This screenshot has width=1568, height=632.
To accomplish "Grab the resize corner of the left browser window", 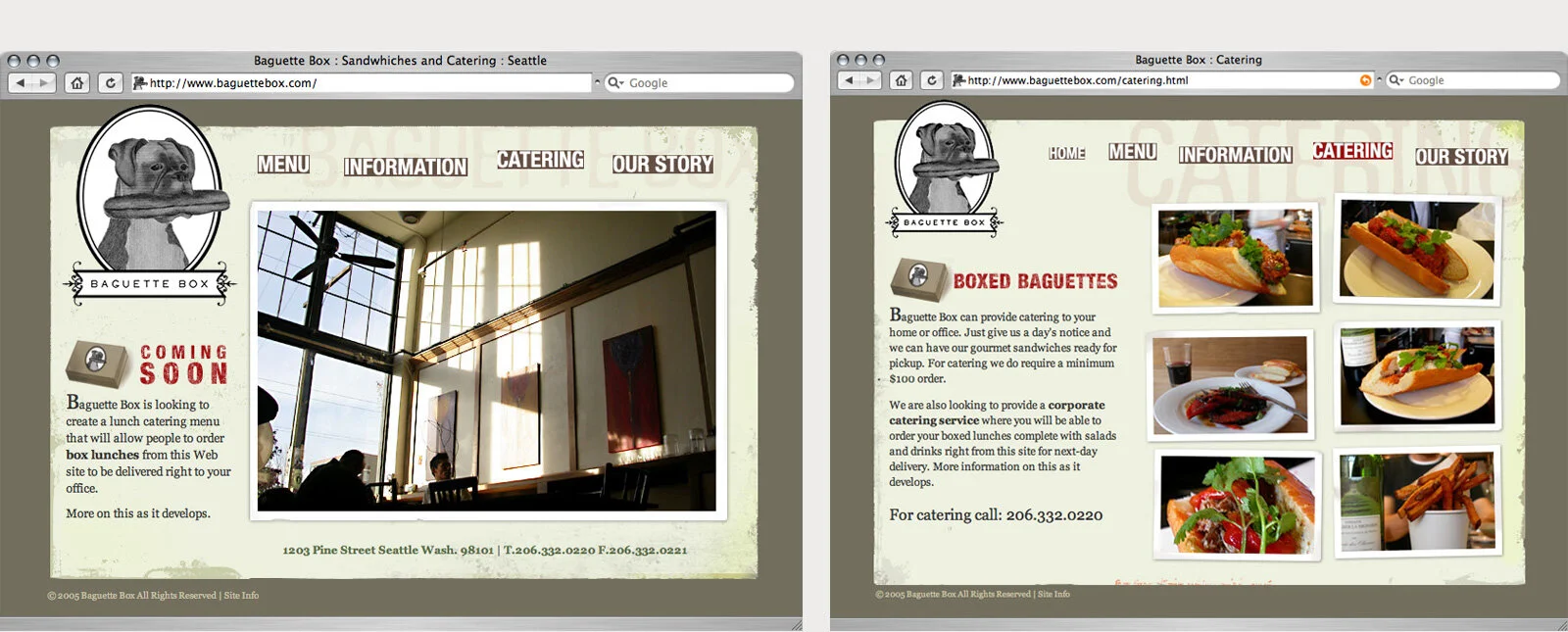I will (795, 624).
